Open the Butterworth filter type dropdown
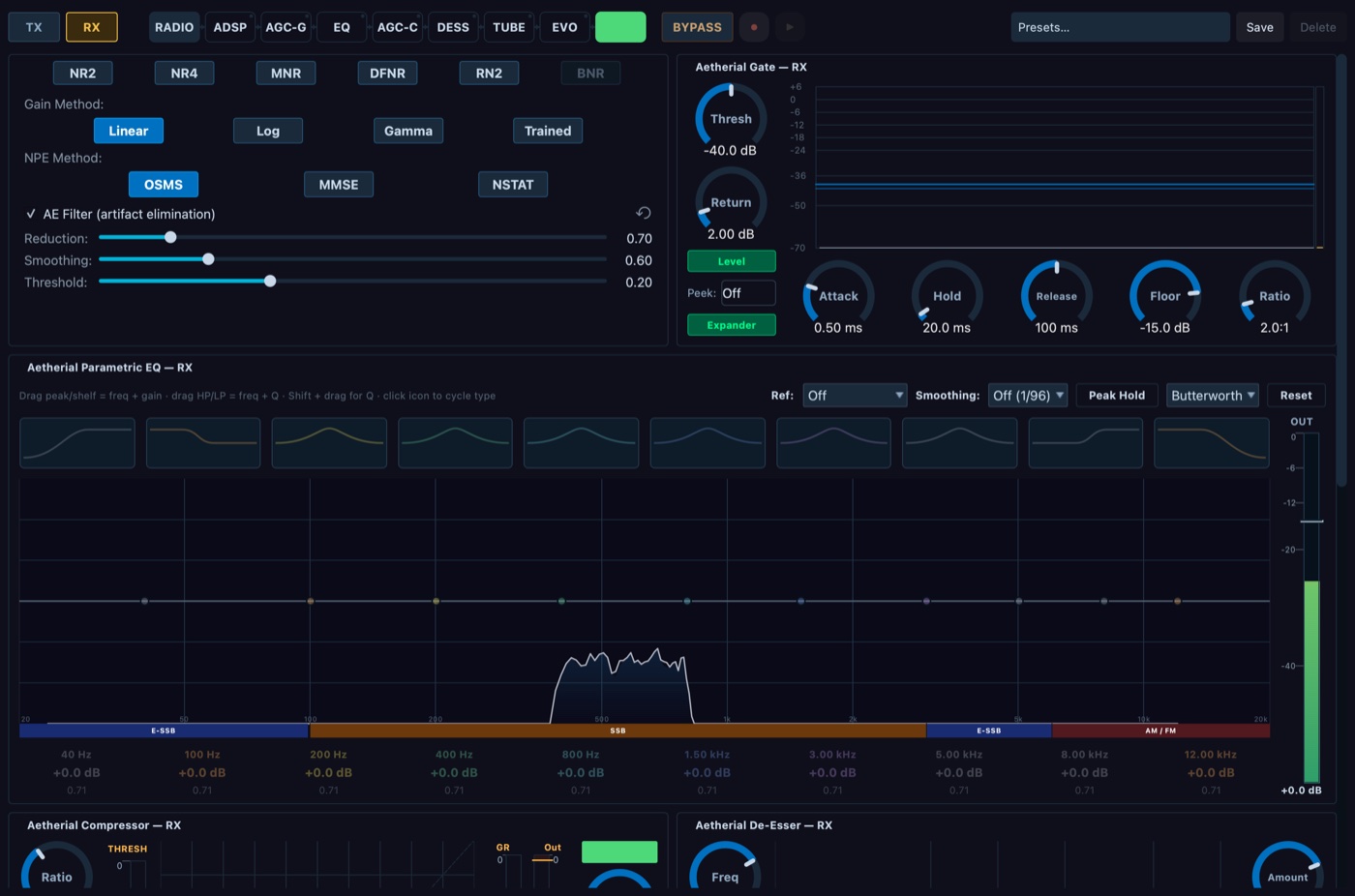Viewport: 1355px width, 896px height. 1213,395
